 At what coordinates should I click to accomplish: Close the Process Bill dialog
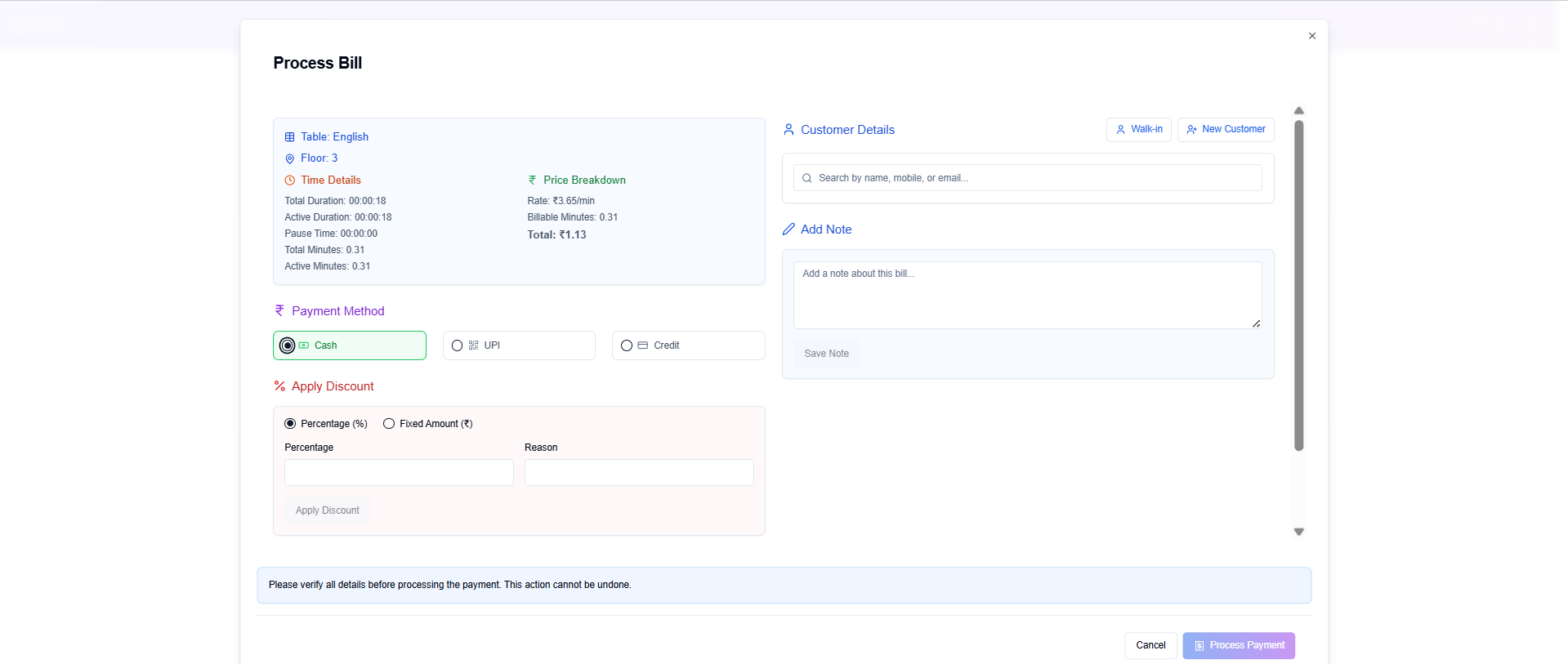pos(1311,36)
